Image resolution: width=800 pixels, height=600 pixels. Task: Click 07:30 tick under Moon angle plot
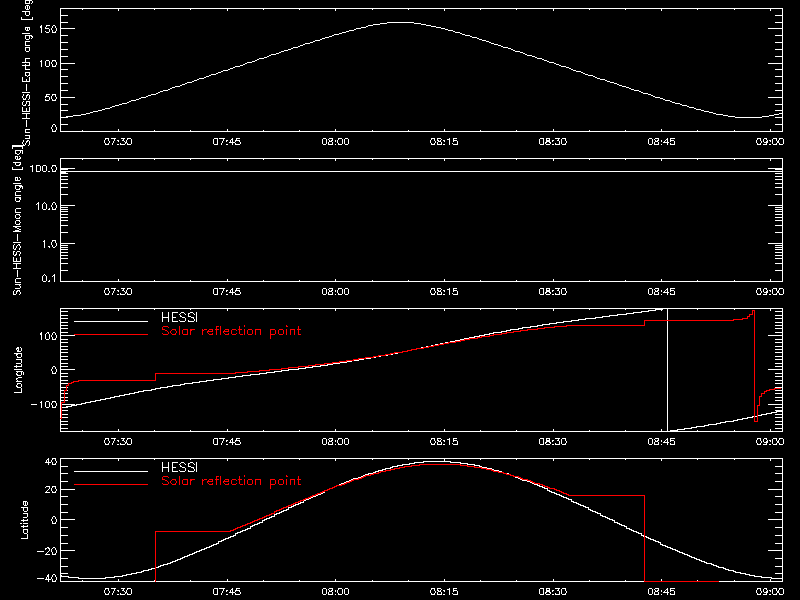(x=118, y=291)
